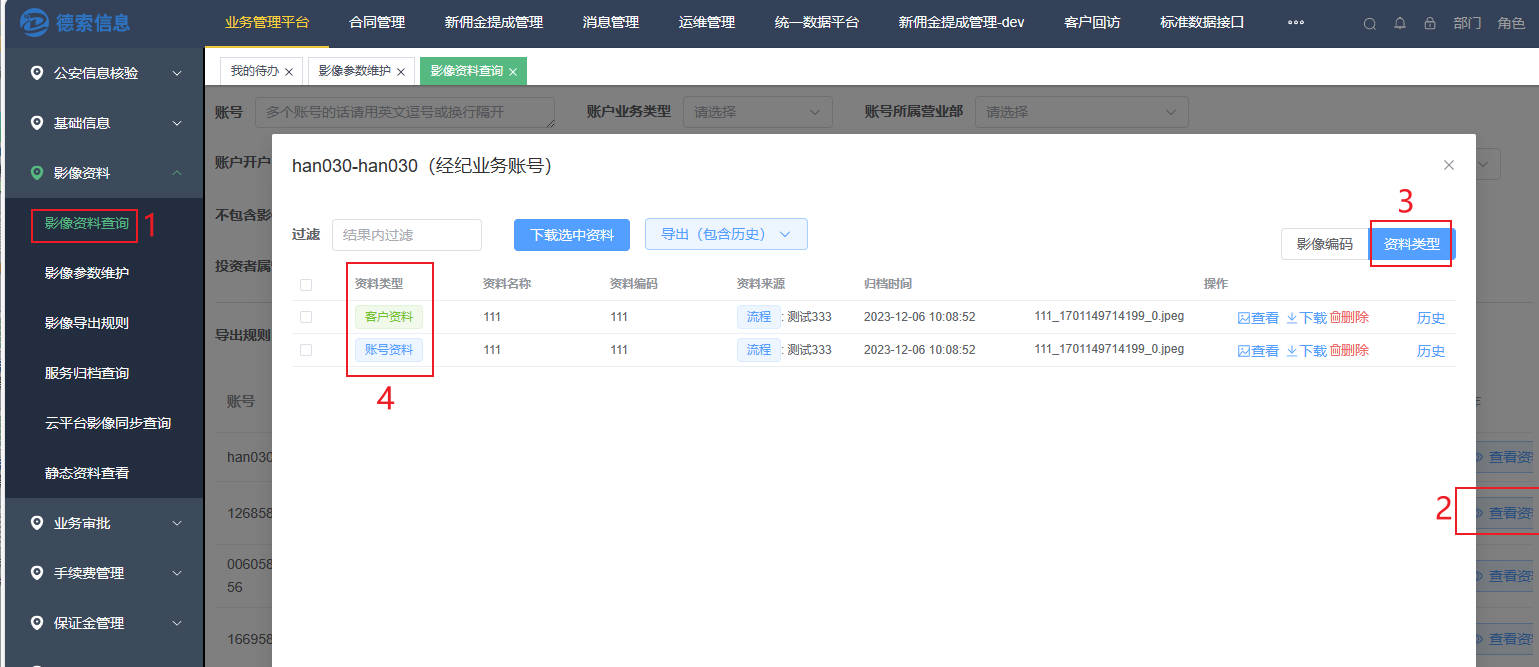
Task: Click location icon beside 保证金管理
Action: click(37, 623)
